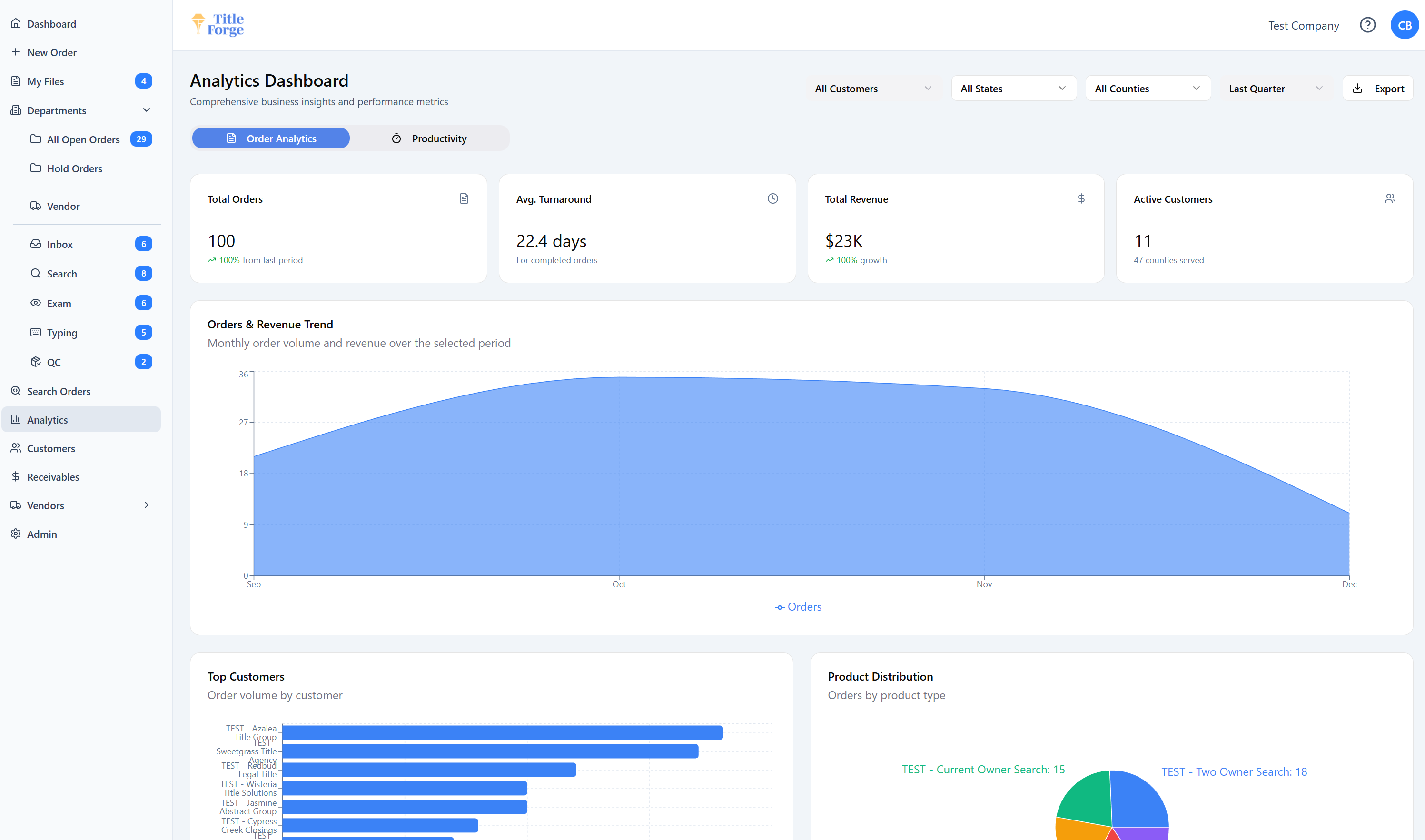Click the Analytics bar chart icon
The height and width of the screenshot is (840, 1425).
coord(16,419)
